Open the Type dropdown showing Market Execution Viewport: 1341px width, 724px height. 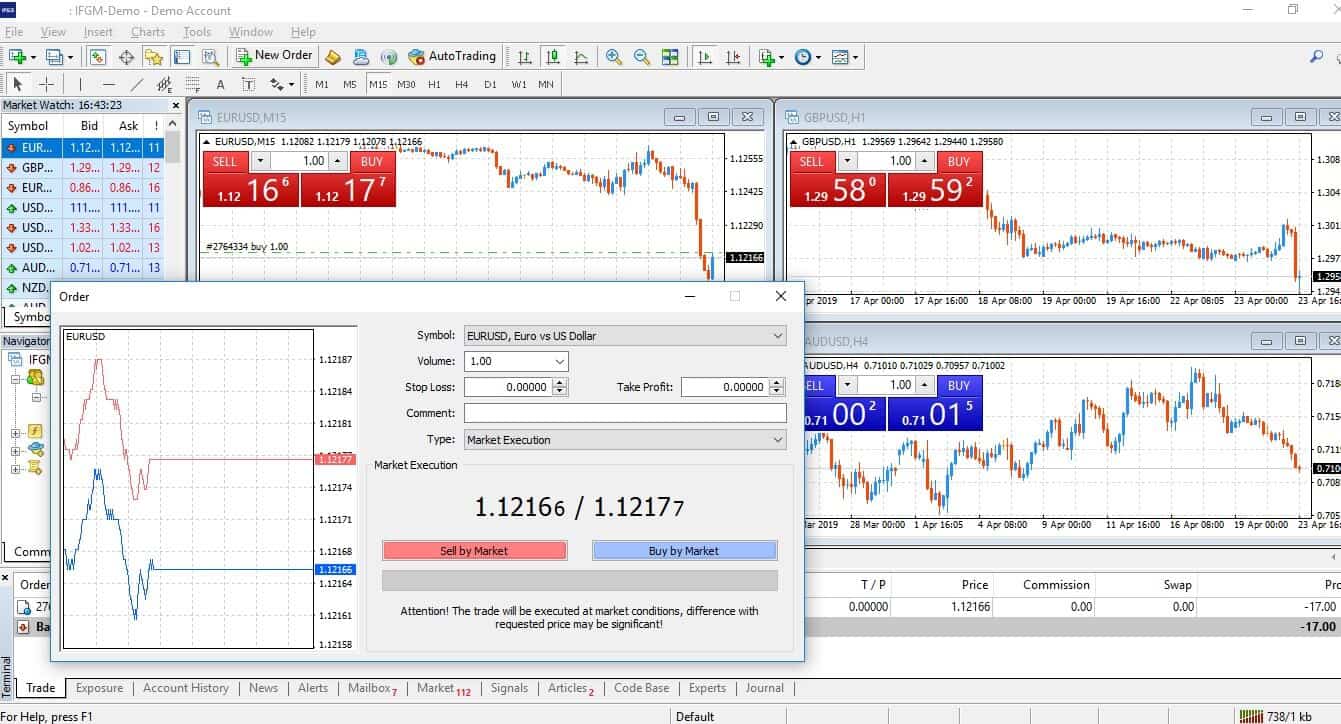[x=778, y=440]
